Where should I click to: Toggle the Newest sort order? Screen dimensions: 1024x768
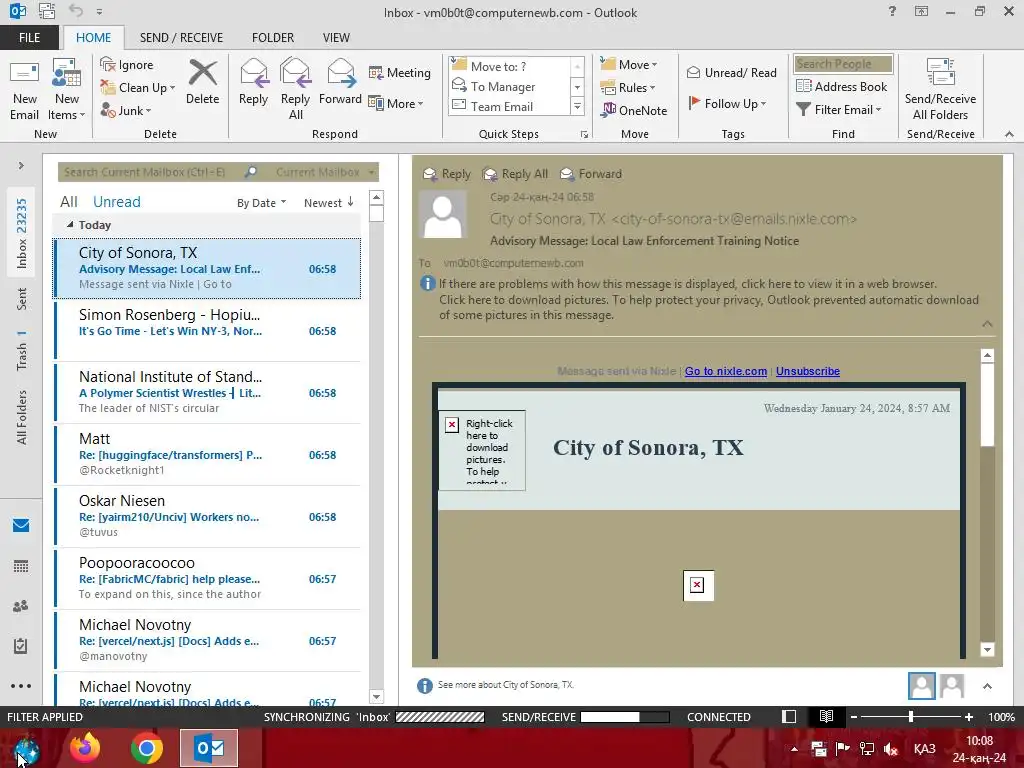click(328, 203)
